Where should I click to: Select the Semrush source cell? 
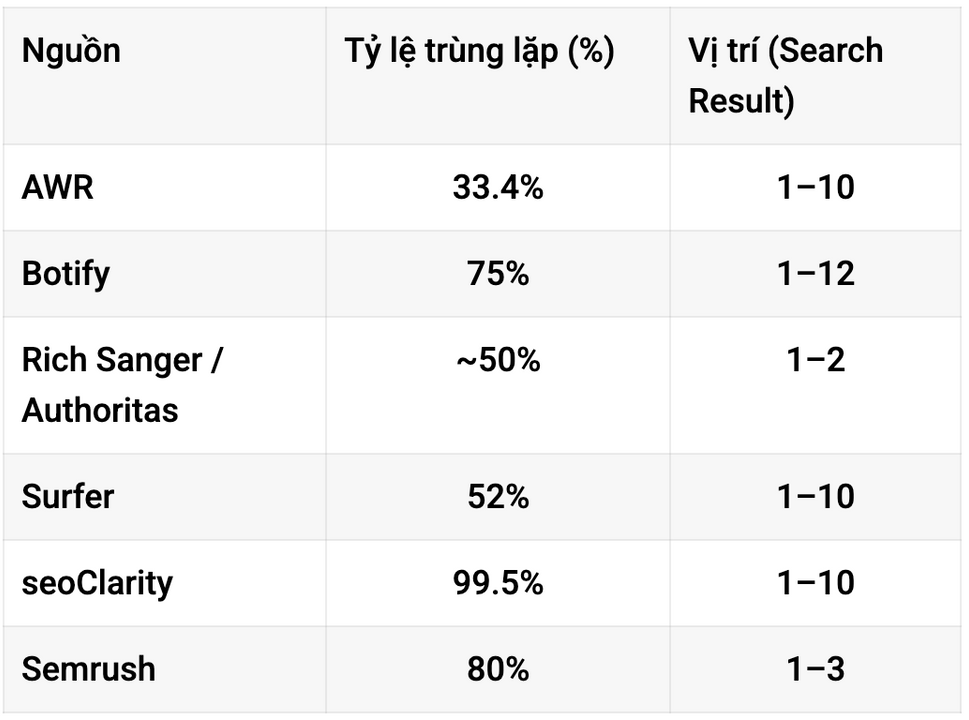[89, 668]
